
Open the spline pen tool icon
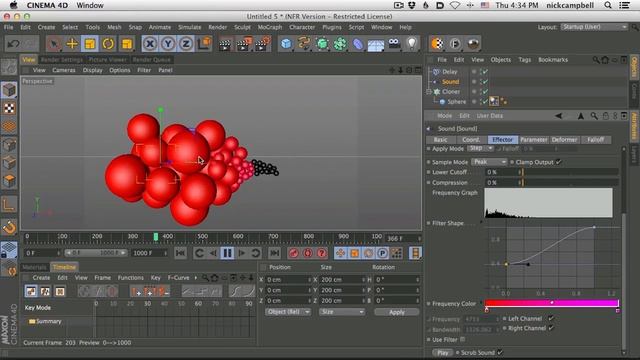click(x=304, y=44)
